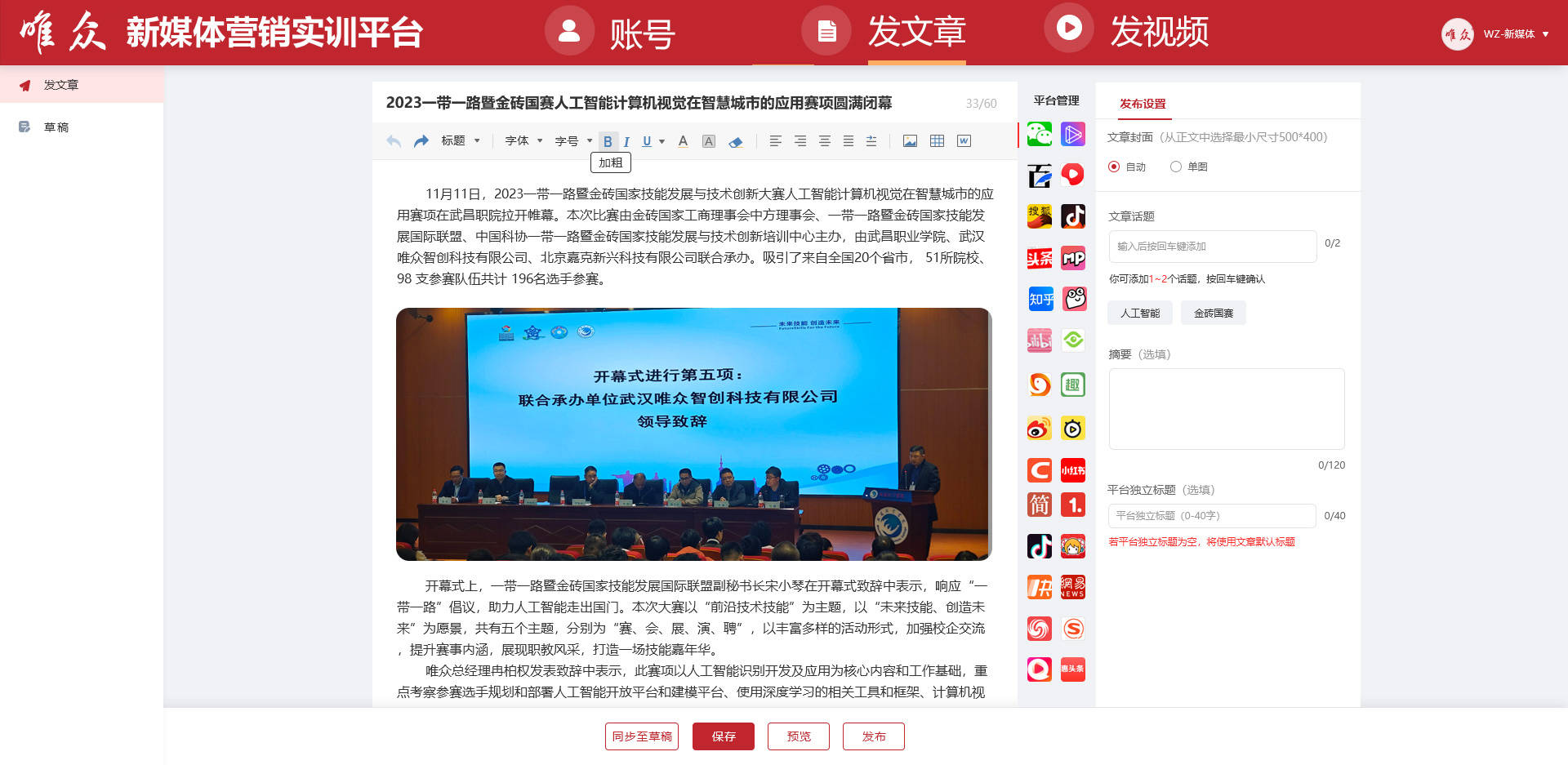
Task: Select the Zhihu (知乎) platform icon
Action: coord(1040,299)
